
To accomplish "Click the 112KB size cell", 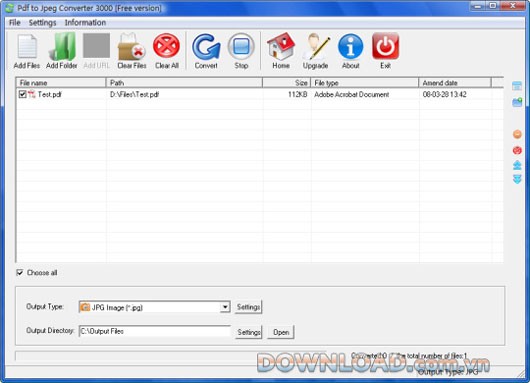I will 297,94.
